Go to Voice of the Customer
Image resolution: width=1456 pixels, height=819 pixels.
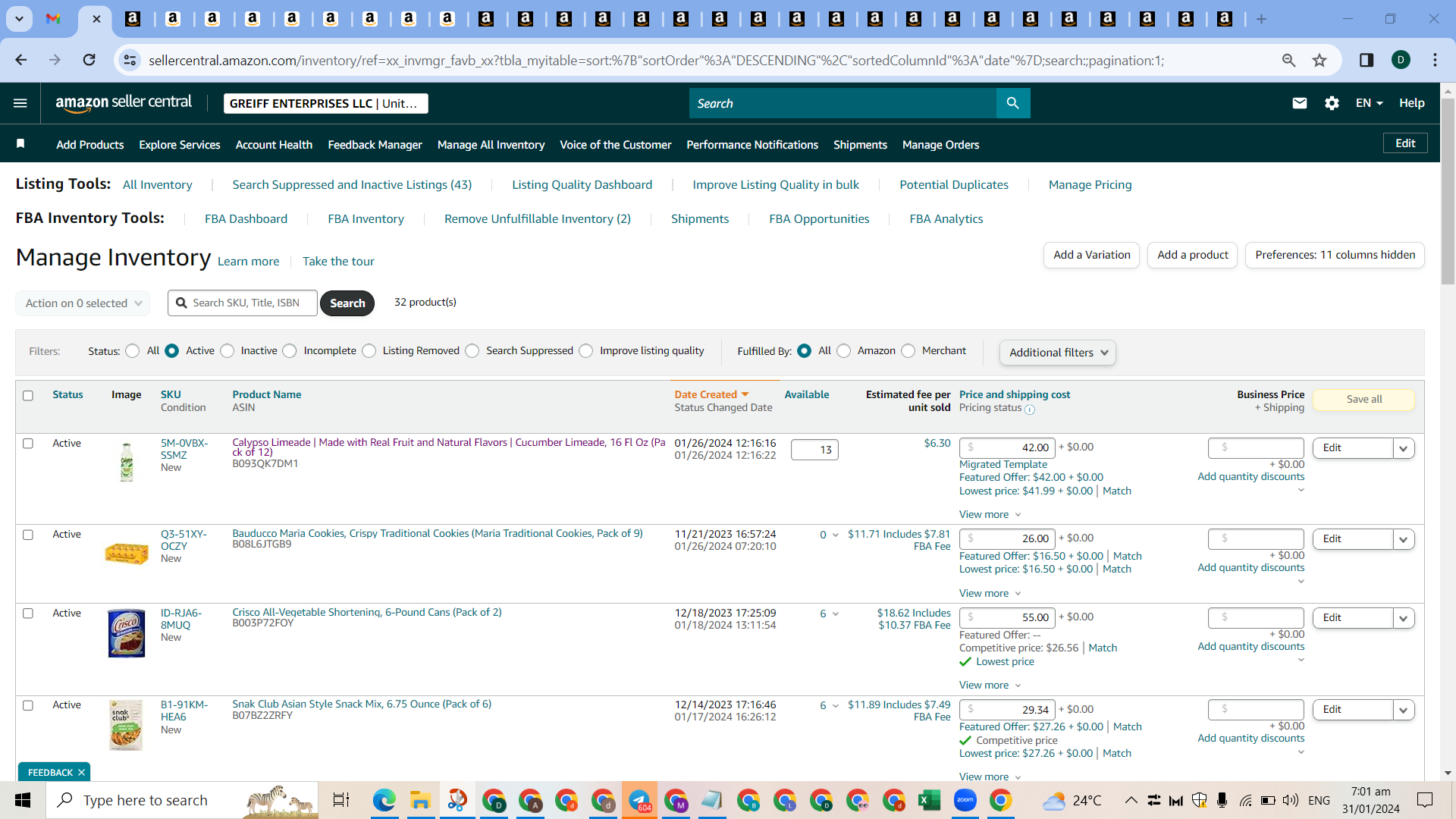tap(615, 144)
